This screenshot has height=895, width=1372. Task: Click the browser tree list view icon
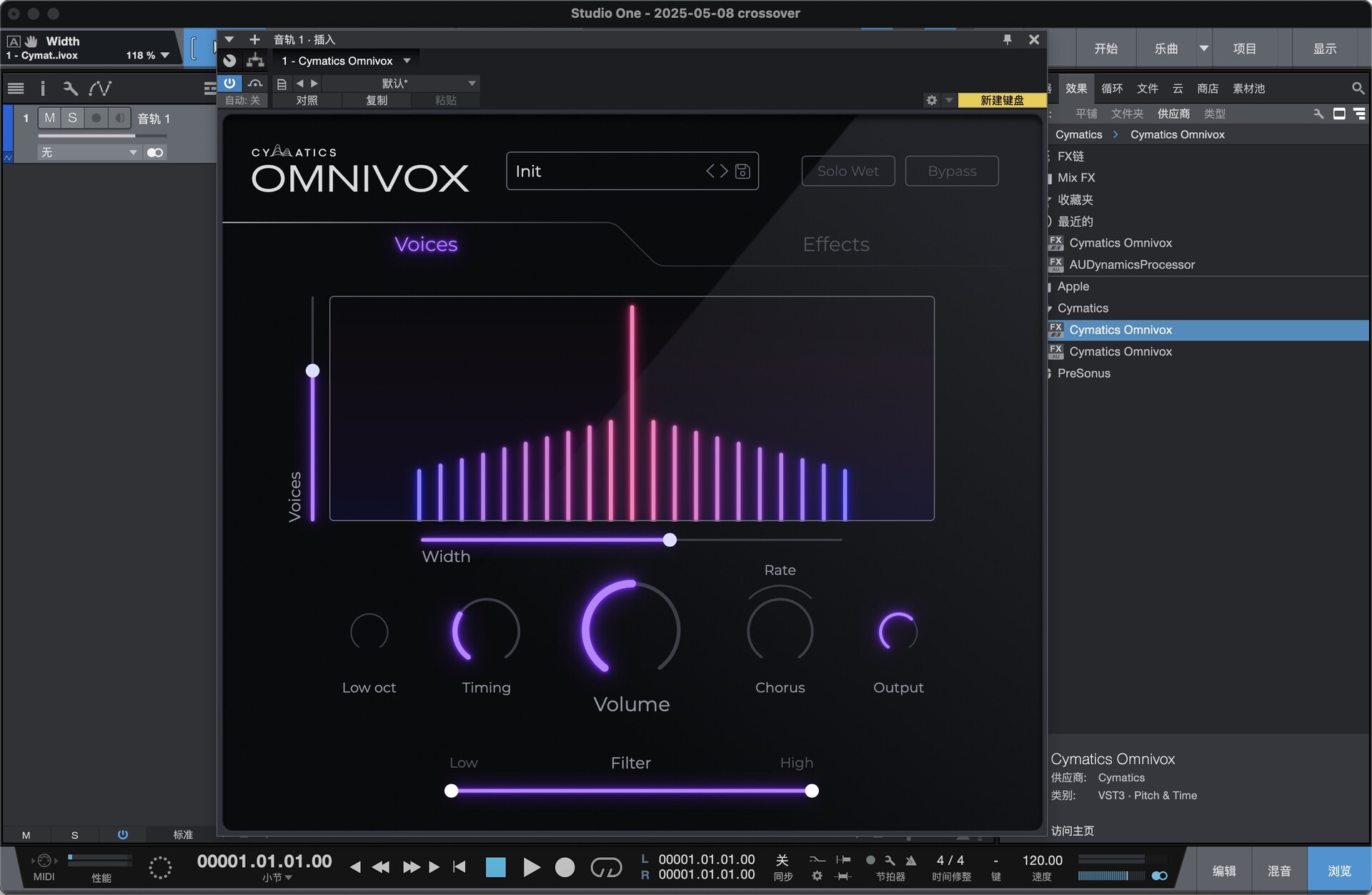click(1359, 114)
